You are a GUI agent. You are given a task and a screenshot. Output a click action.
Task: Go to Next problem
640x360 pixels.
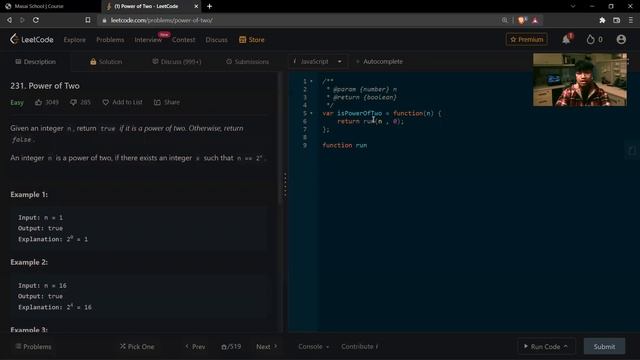[x=267, y=347]
